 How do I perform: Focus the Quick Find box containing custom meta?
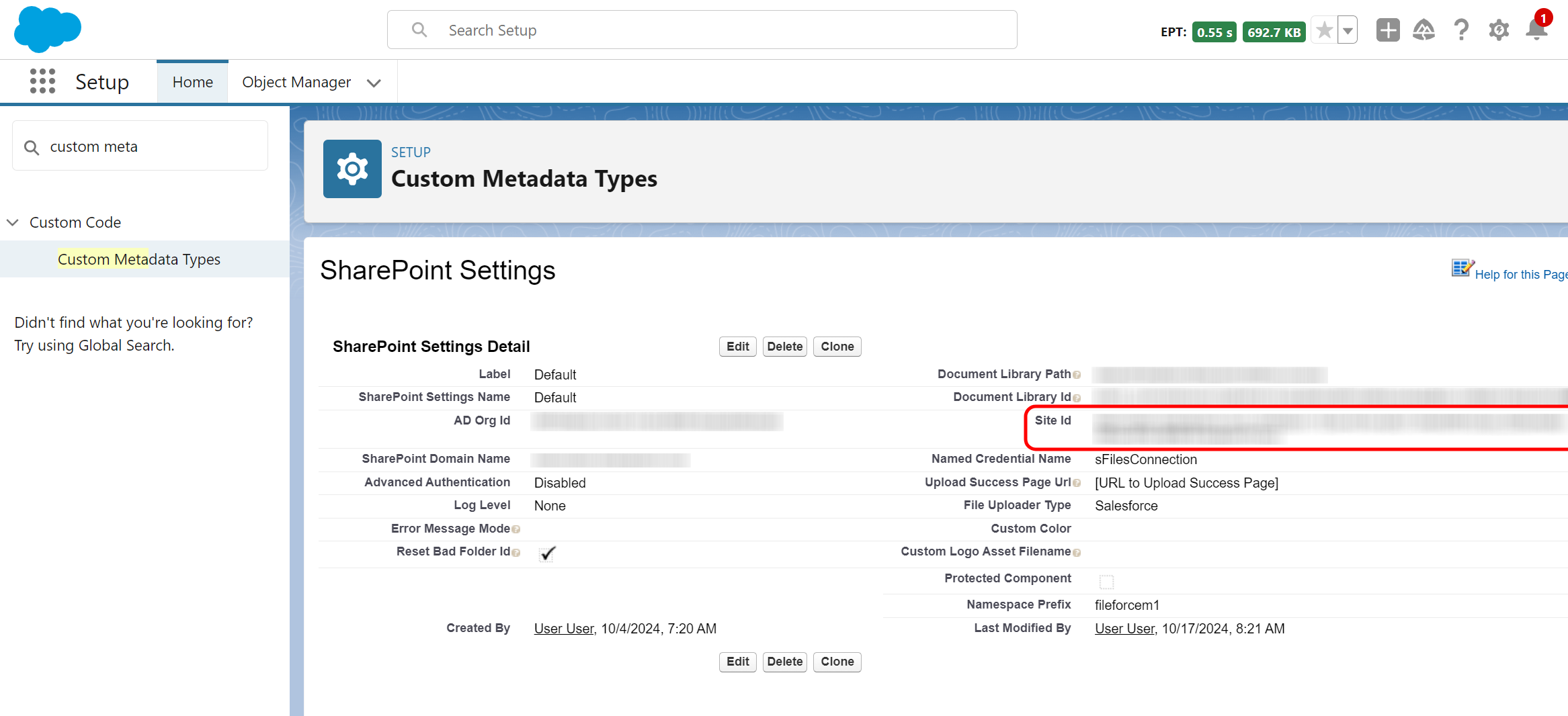pyautogui.click(x=140, y=146)
